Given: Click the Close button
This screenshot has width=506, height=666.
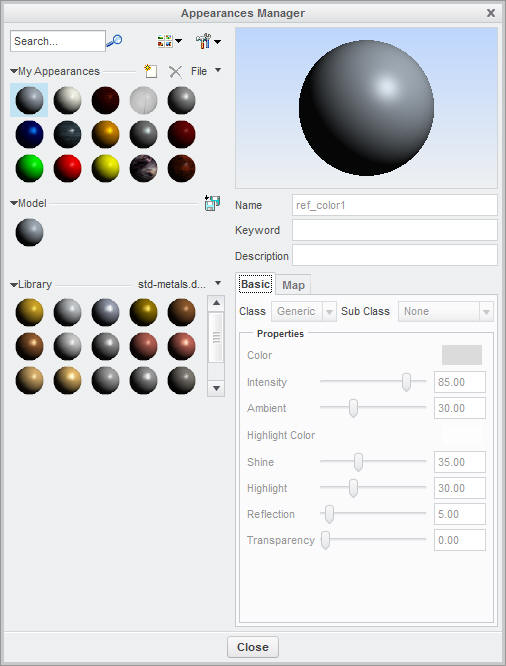Looking at the screenshot, I should pos(253,647).
